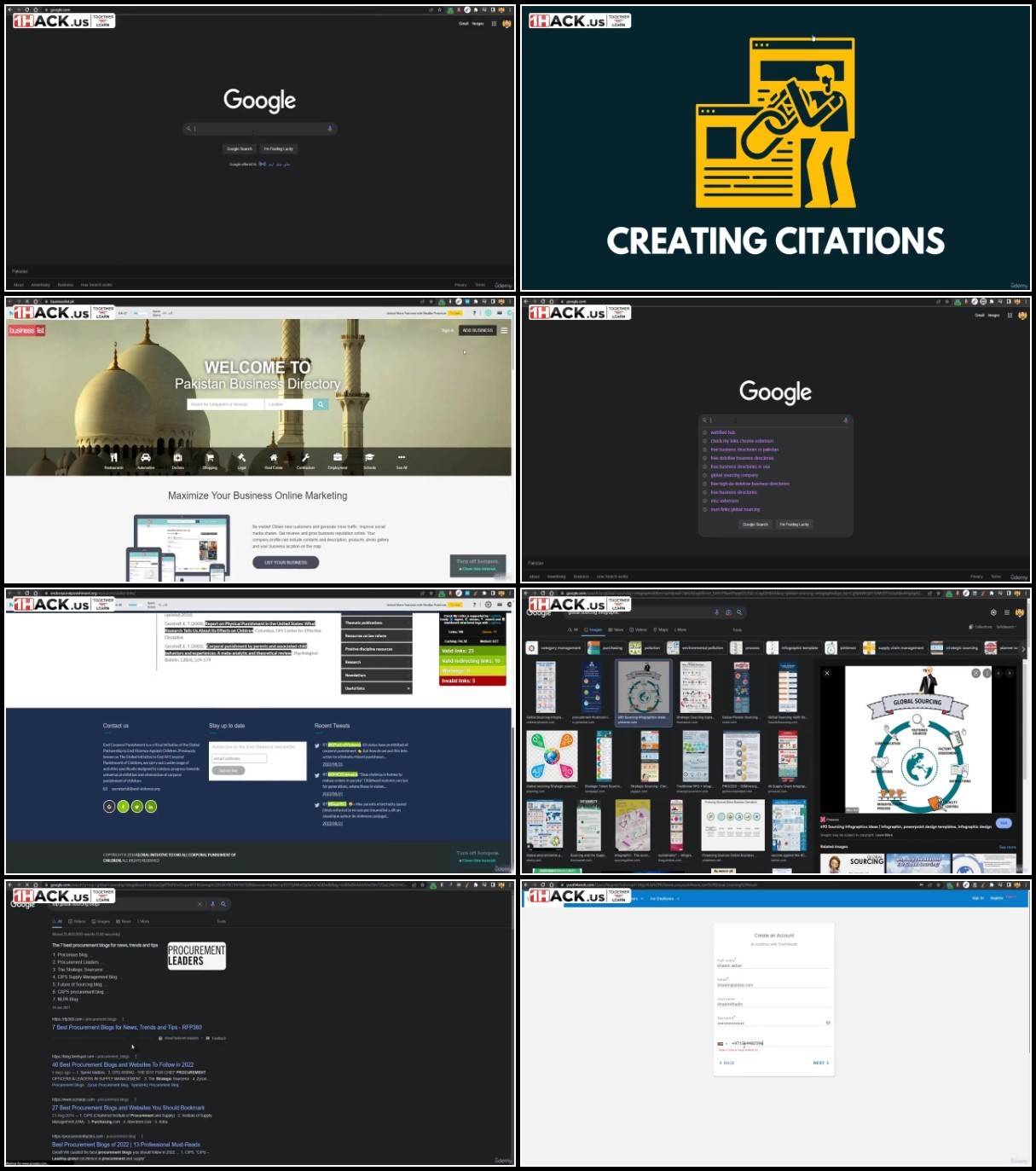
Task: Open the SafeSearch dropdown on the Images page
Action: (1006, 627)
